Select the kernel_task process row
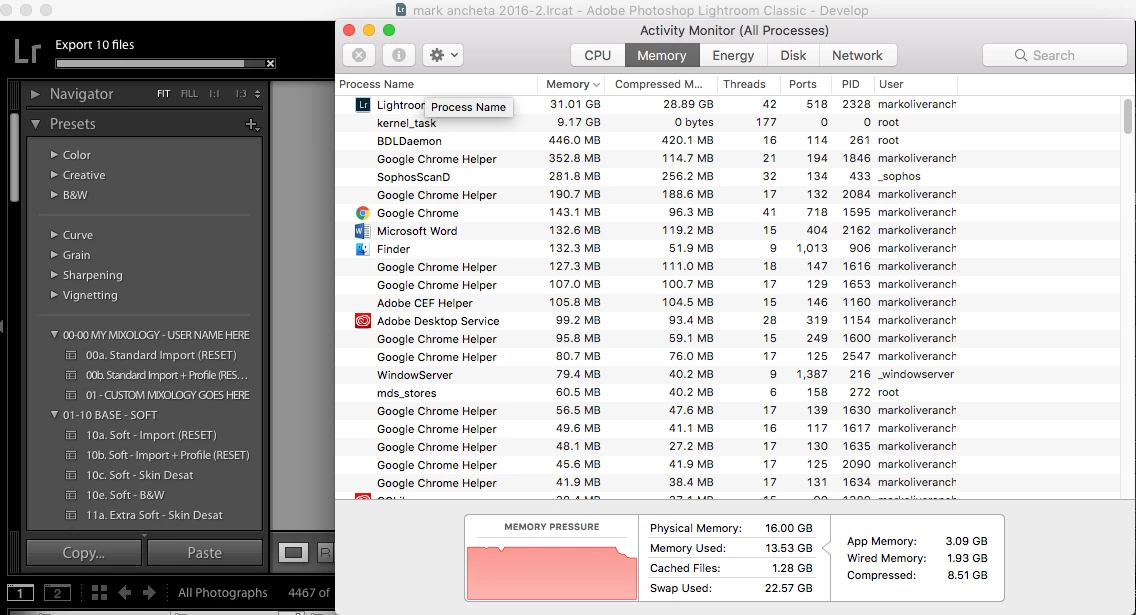 (728, 122)
